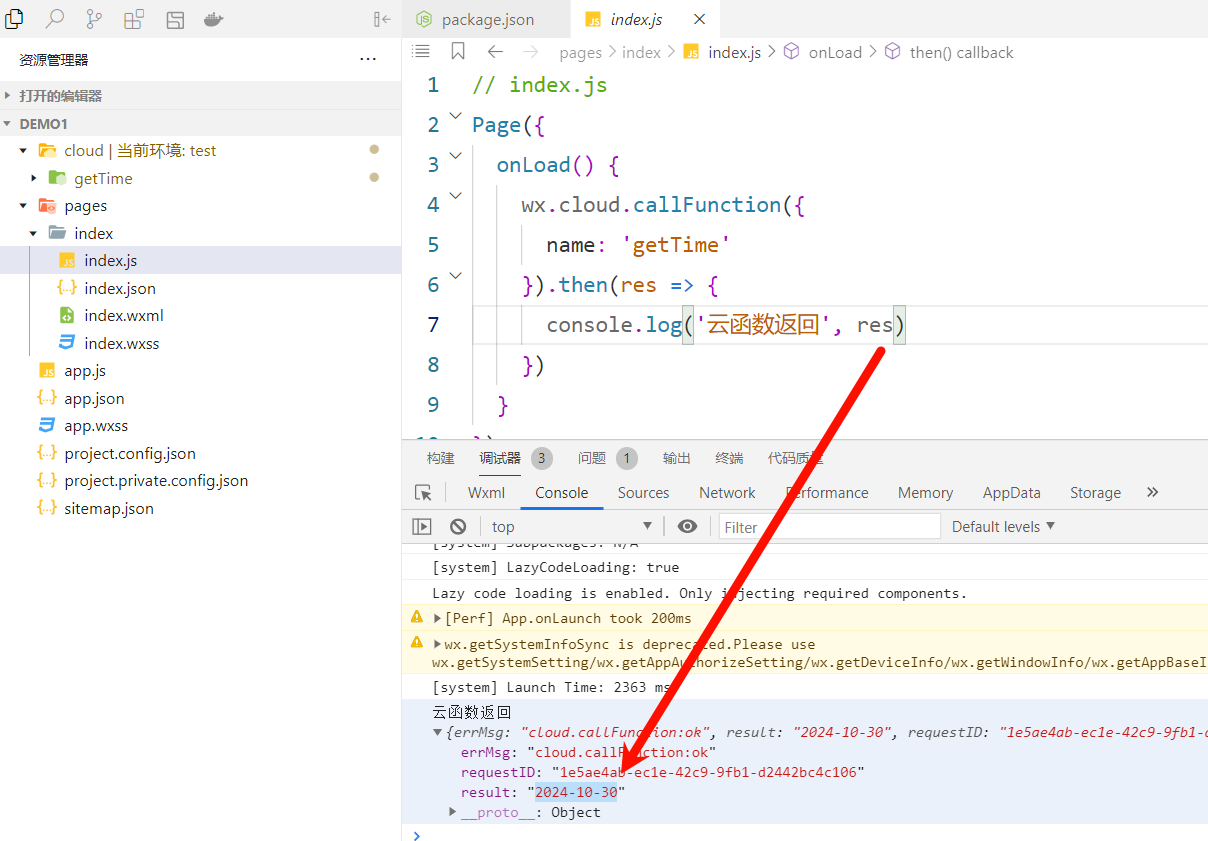Fold the callFunction block at line 4
The image size is (1208, 841).
(x=456, y=196)
